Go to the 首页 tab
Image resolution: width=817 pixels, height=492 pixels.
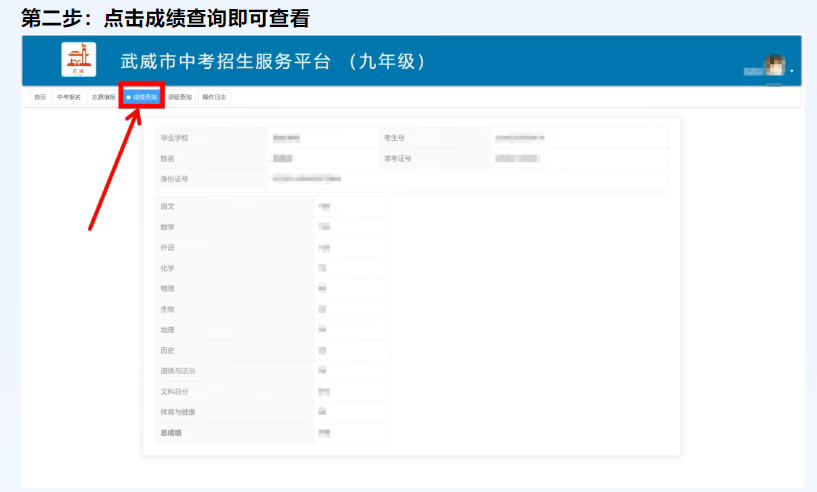pos(40,97)
